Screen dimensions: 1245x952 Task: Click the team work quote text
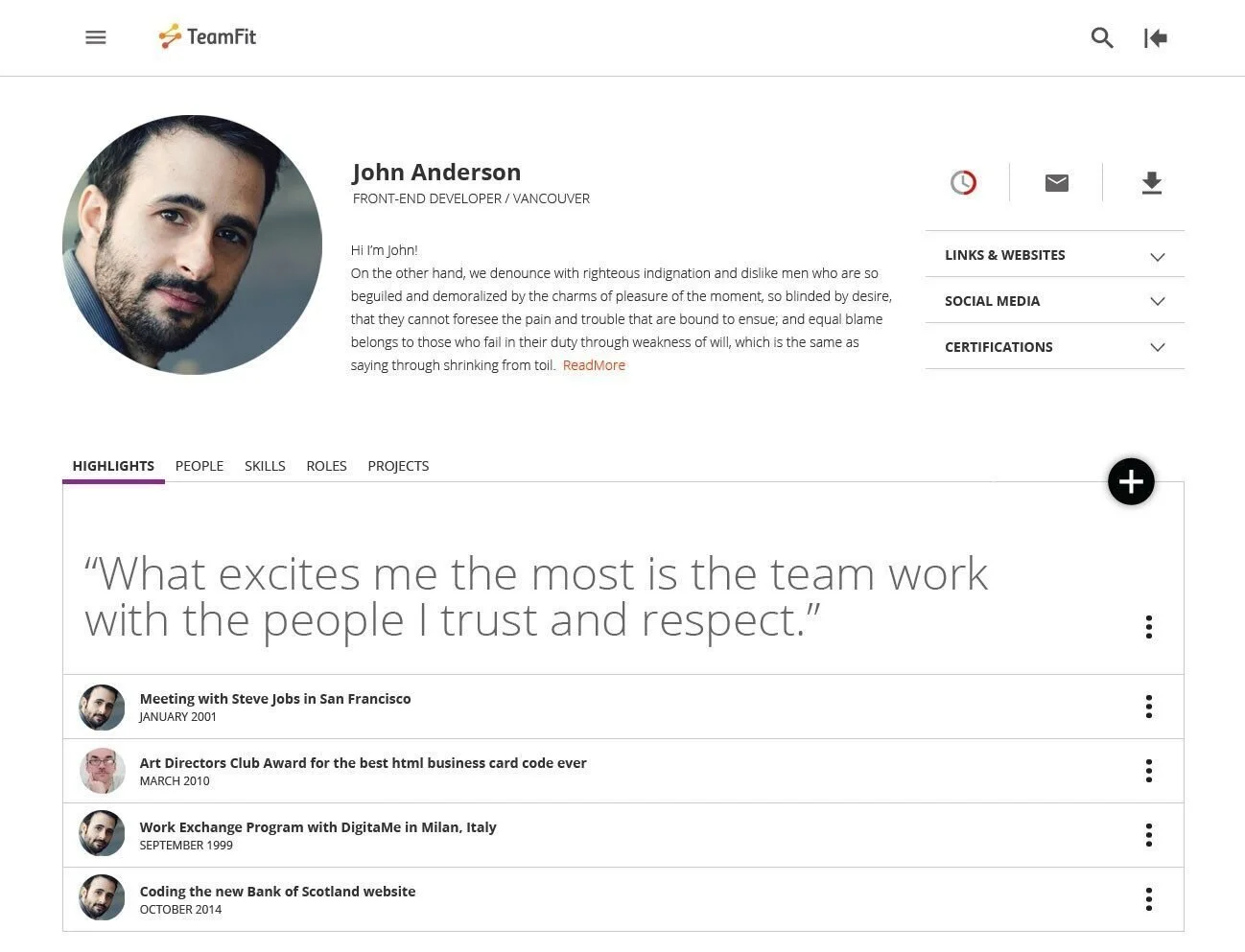pyautogui.click(x=536, y=596)
